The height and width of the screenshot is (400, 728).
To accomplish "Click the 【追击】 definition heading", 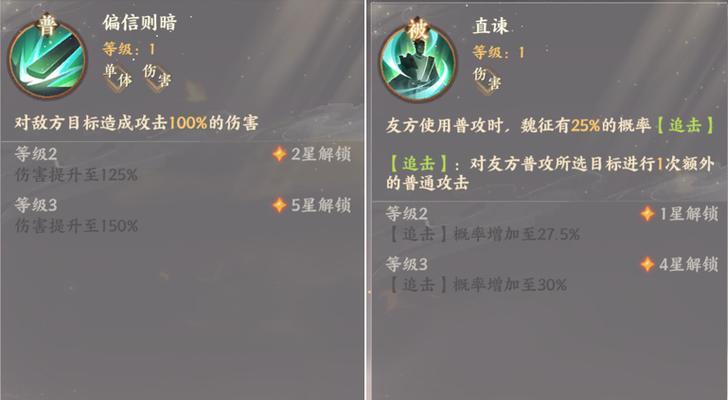I will click(x=418, y=164).
